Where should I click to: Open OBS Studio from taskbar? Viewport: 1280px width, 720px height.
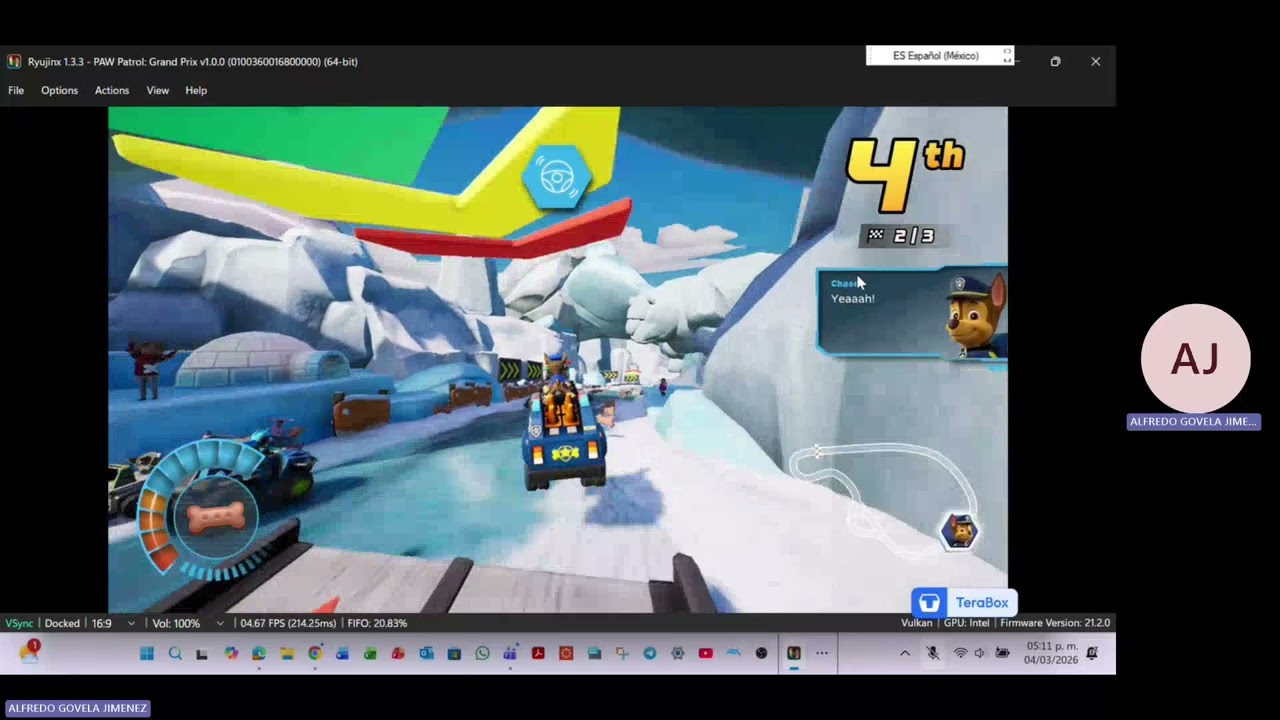(x=761, y=653)
